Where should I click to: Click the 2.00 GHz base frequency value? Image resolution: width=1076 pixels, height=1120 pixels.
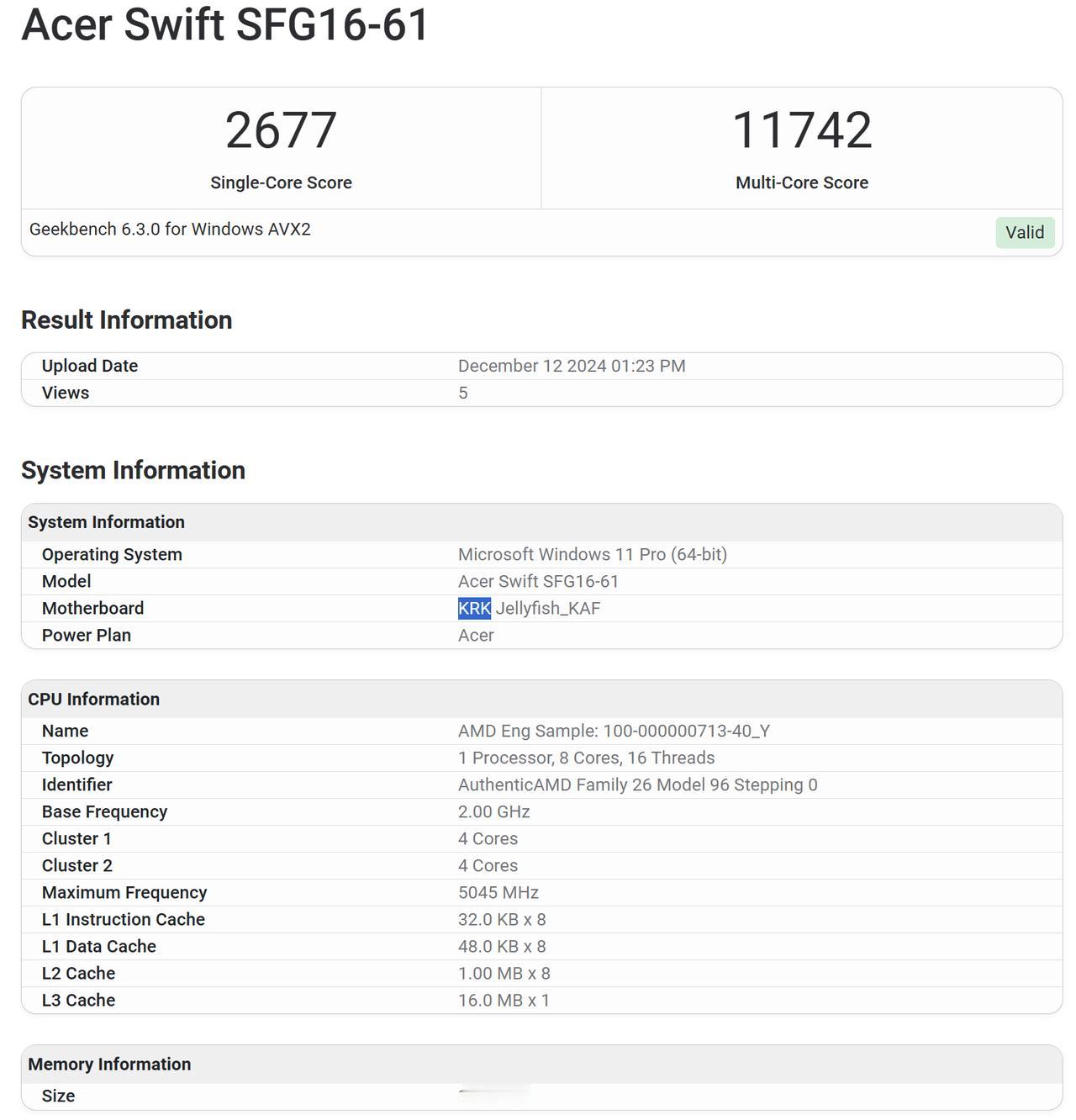click(493, 811)
